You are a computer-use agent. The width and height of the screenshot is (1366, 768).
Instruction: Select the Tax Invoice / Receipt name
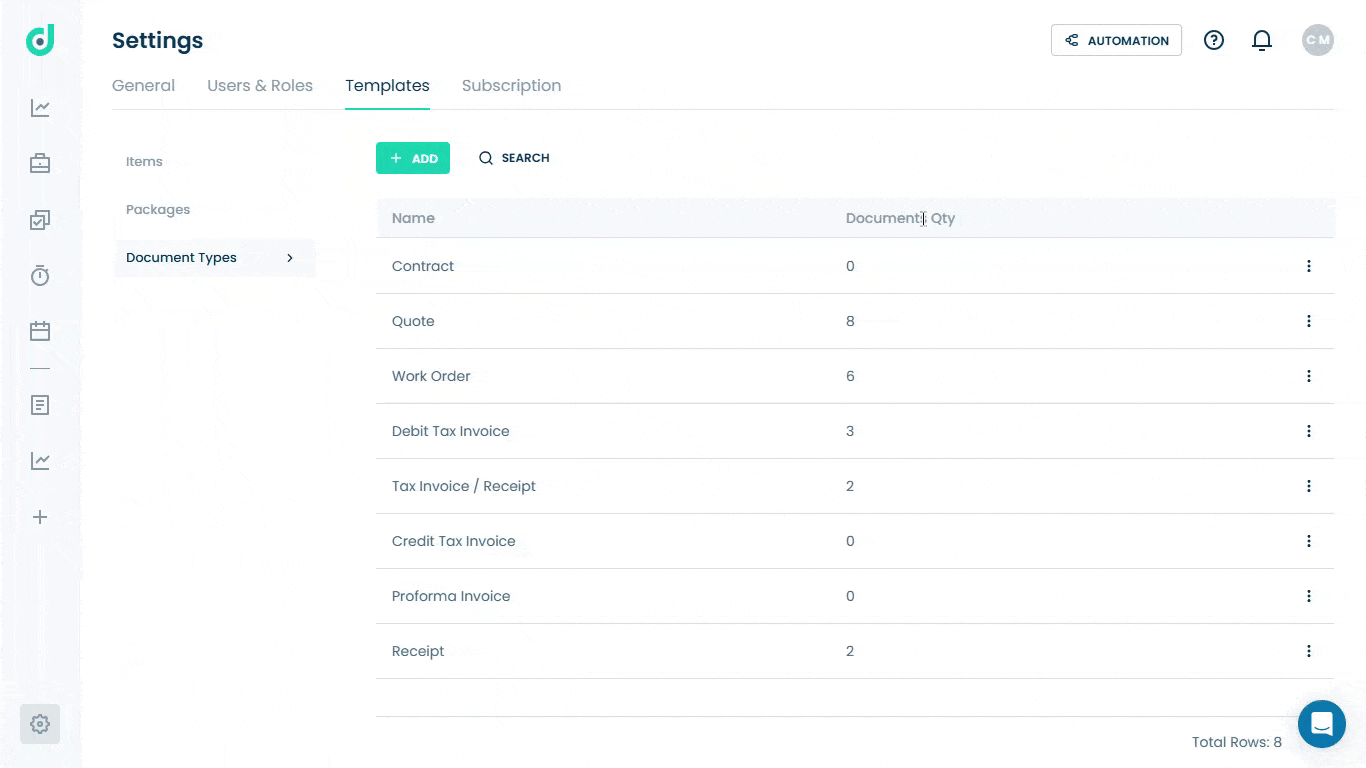464,486
